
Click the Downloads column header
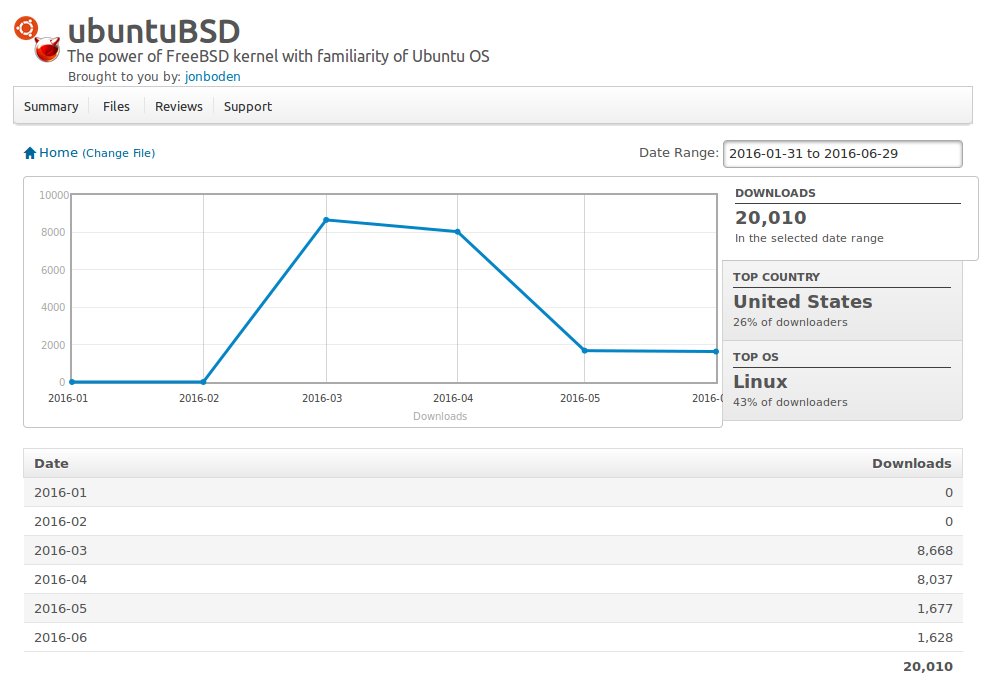[911, 463]
